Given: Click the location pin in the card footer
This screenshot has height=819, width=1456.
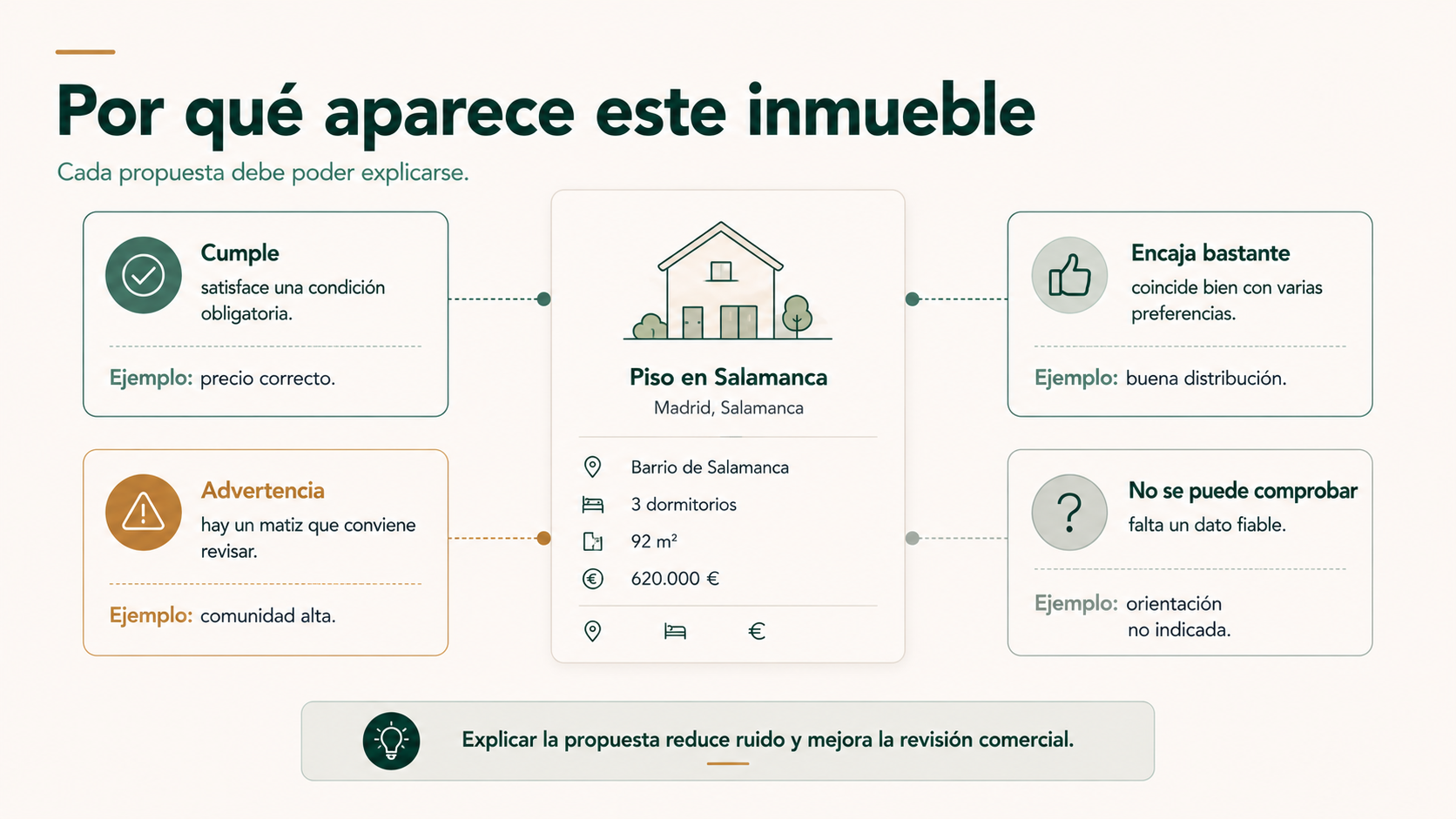Looking at the screenshot, I should pyautogui.click(x=592, y=631).
